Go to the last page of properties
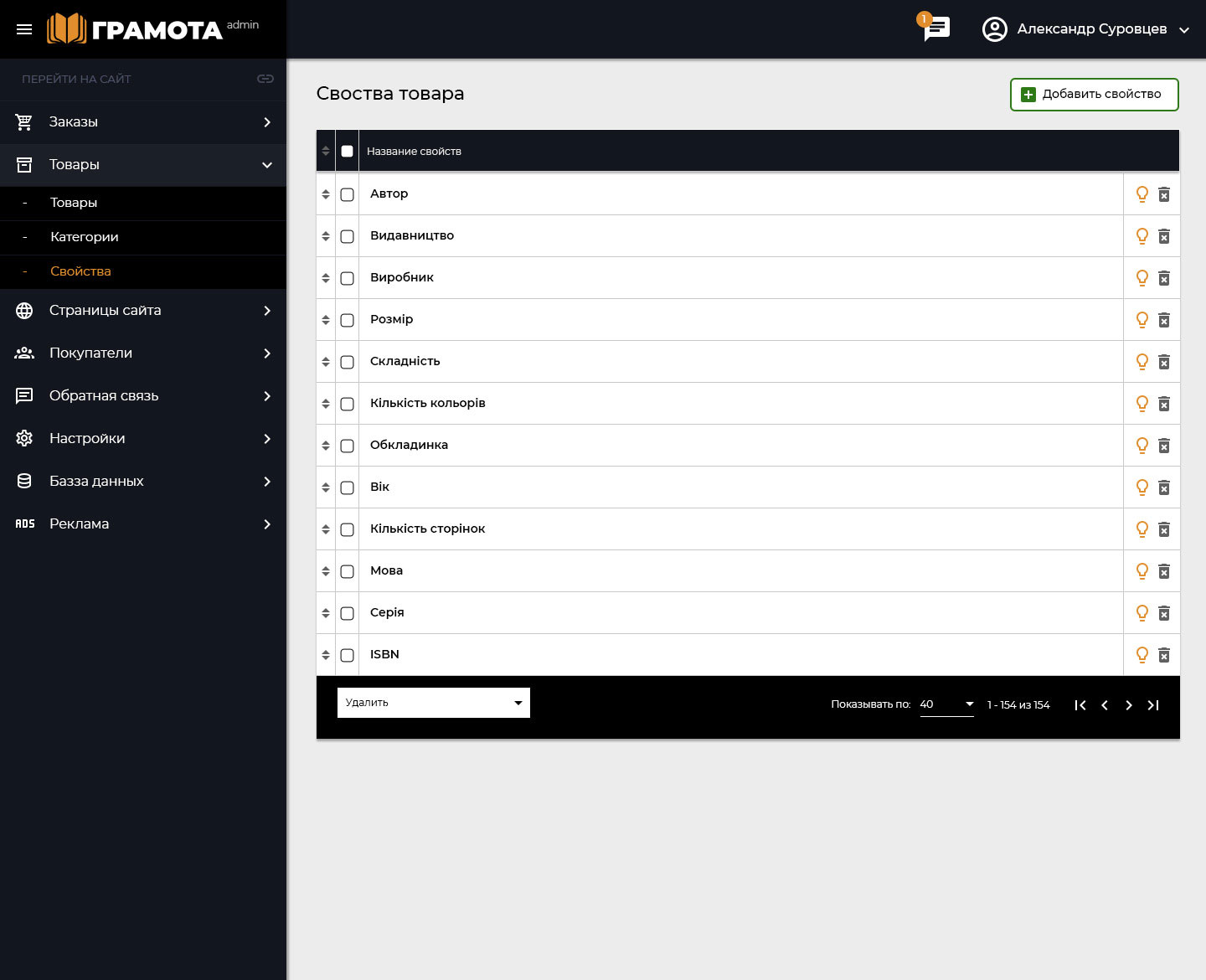This screenshot has width=1206, height=980. tap(1153, 705)
